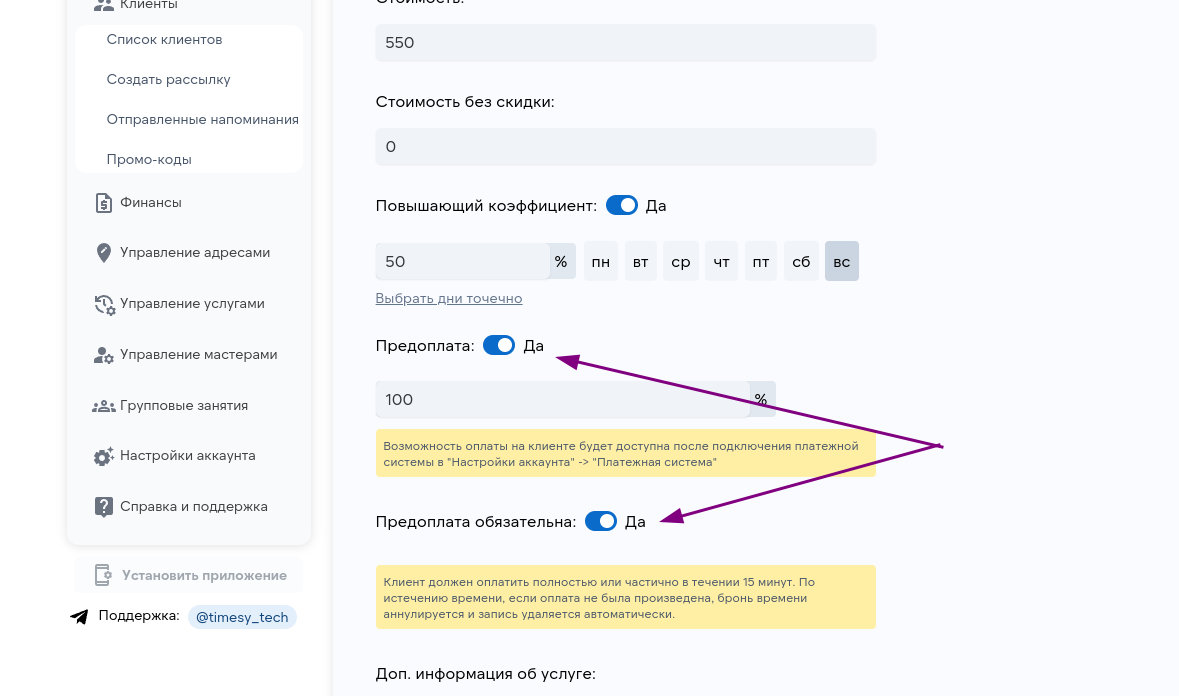
Task: Open the Управление услугами services icon
Action: (x=105, y=303)
